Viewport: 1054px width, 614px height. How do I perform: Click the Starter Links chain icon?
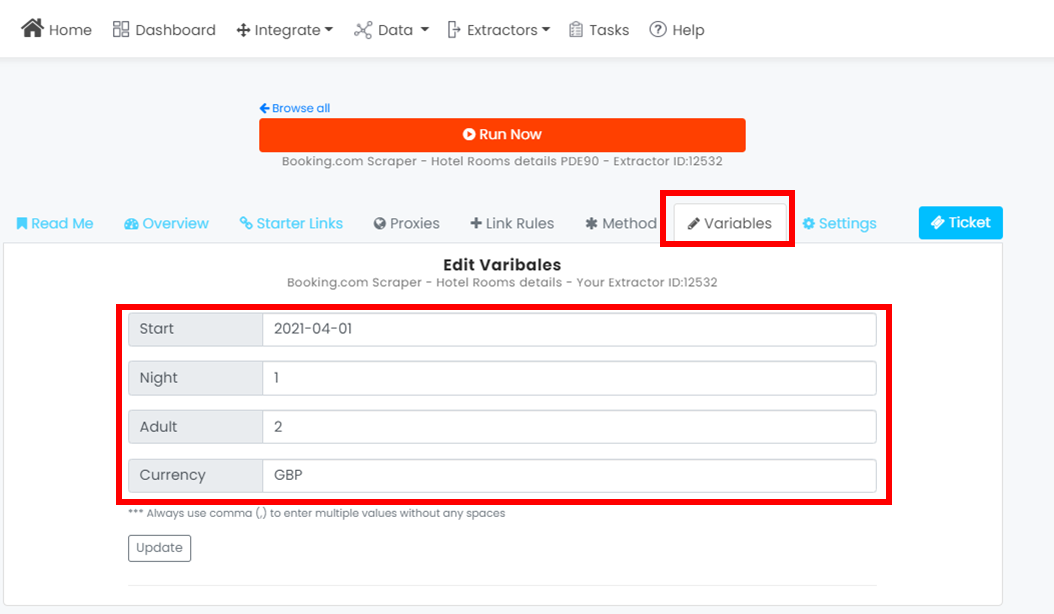pyautogui.click(x=246, y=223)
